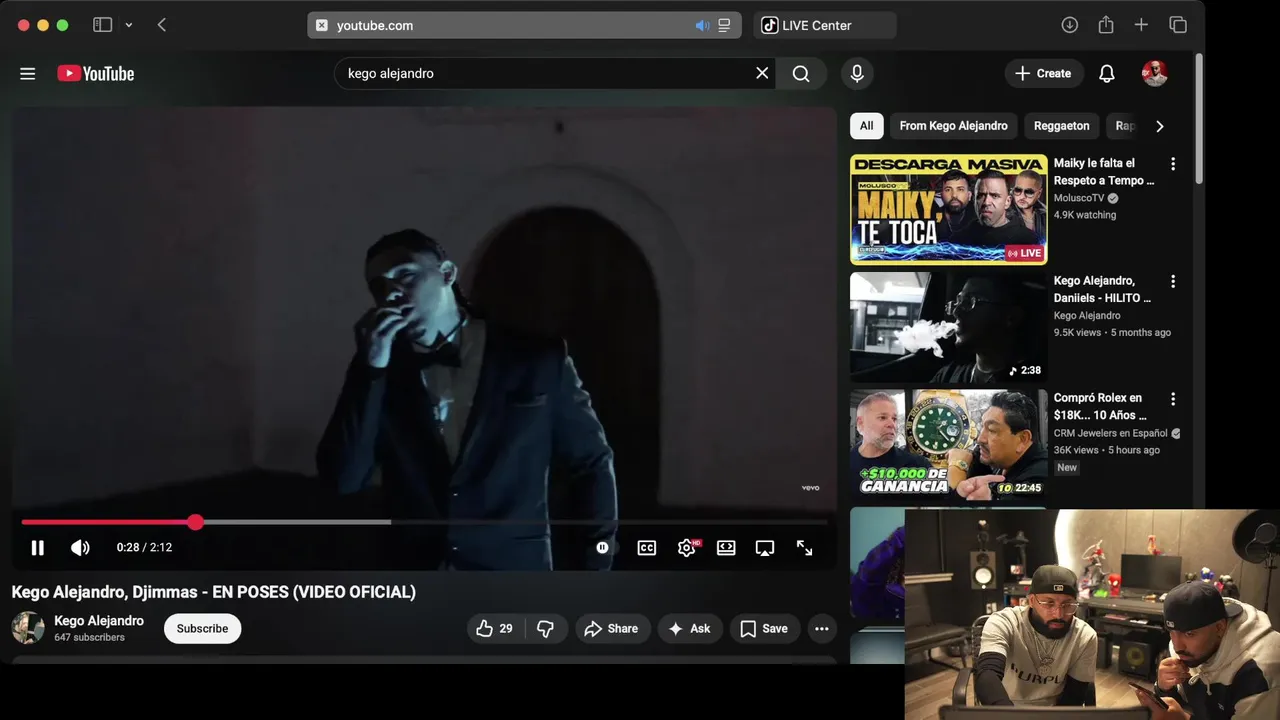
Task: Open account avatar menu
Action: [1155, 73]
